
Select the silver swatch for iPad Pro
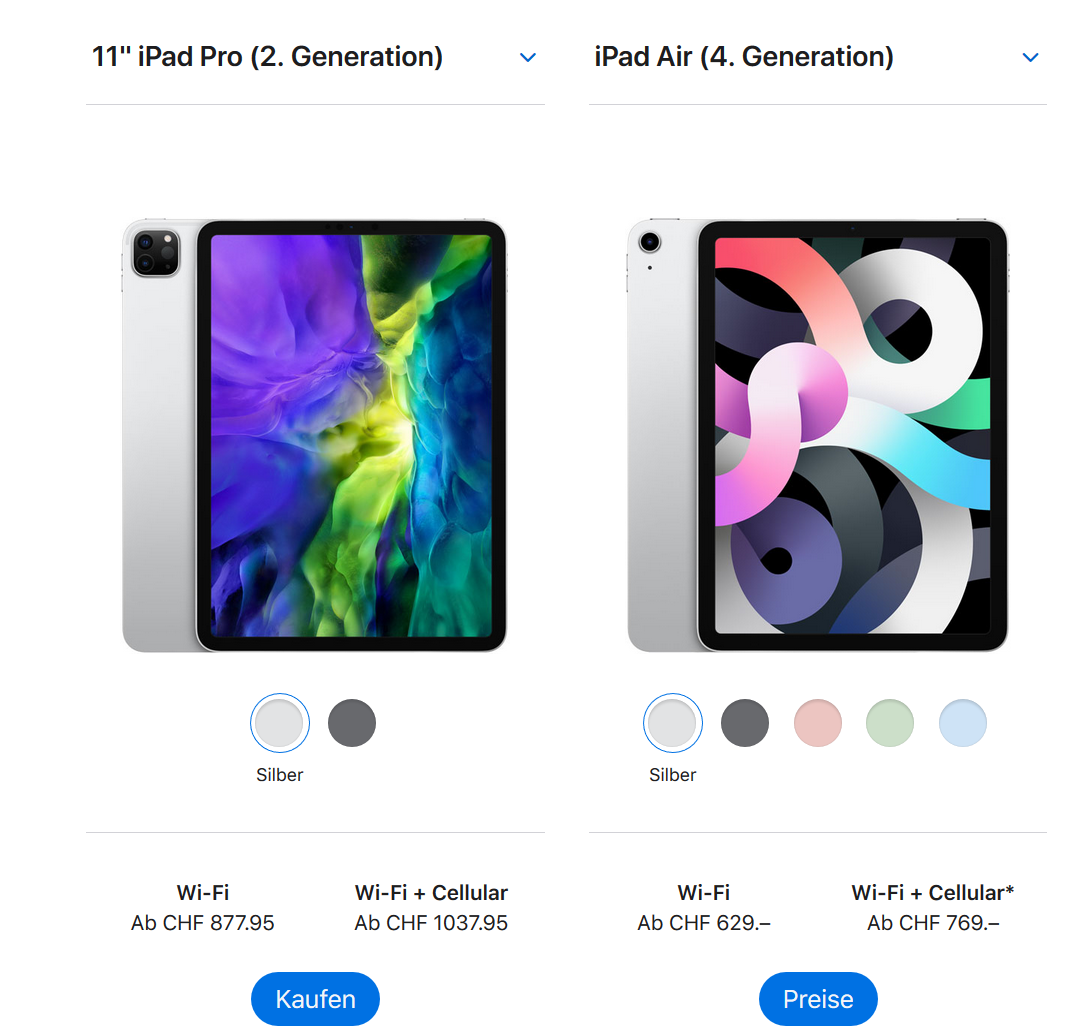[280, 723]
